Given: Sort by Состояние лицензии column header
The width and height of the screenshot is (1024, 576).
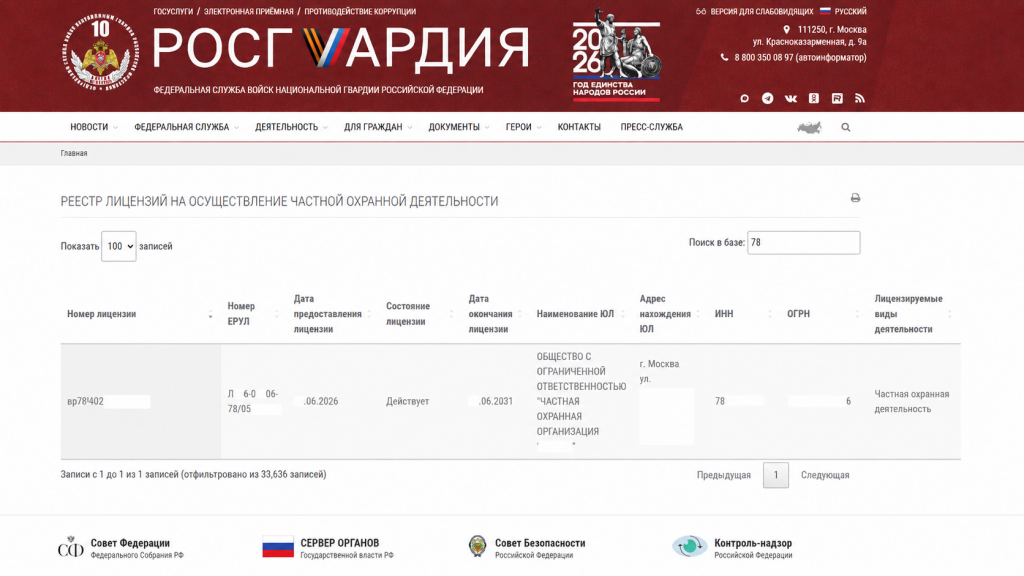Looking at the screenshot, I should (x=420, y=314).
